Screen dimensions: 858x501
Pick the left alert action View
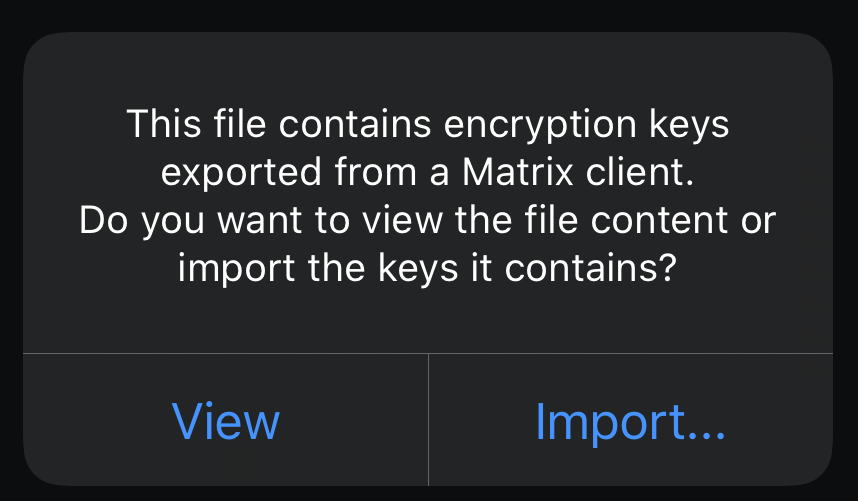pyautogui.click(x=225, y=420)
